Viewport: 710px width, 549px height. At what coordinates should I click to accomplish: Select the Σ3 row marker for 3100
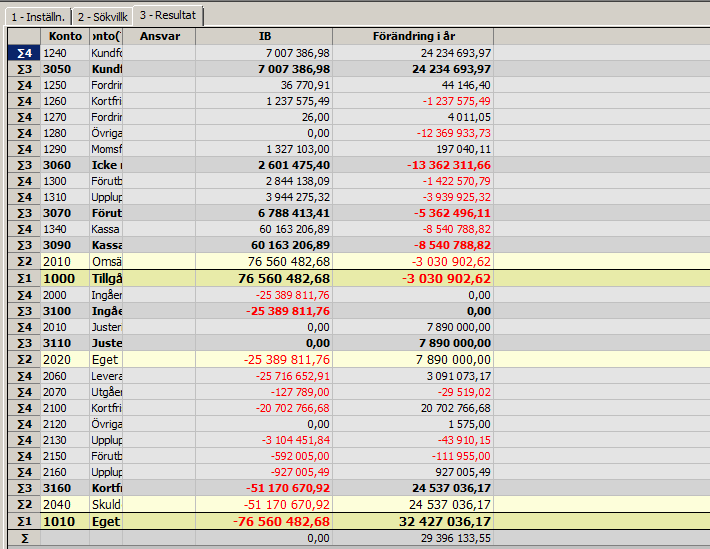point(24,311)
